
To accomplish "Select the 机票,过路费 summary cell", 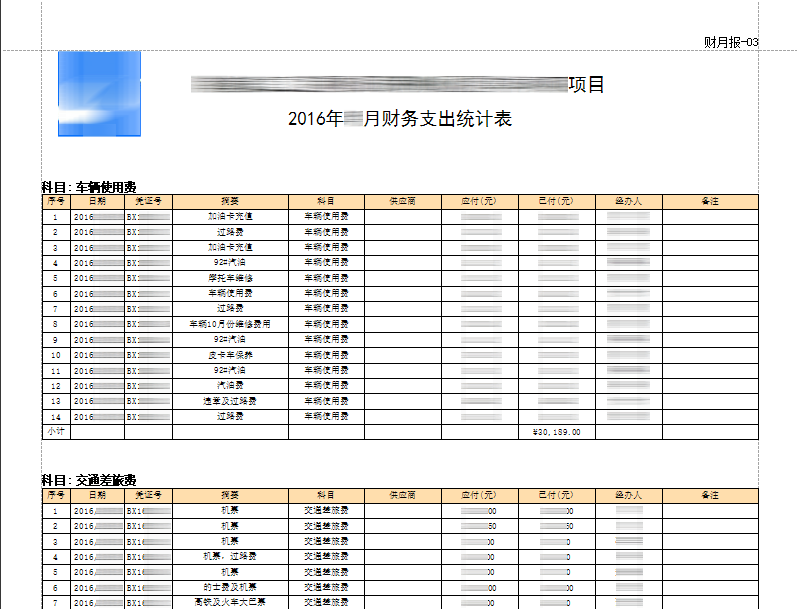I will pos(230,557).
